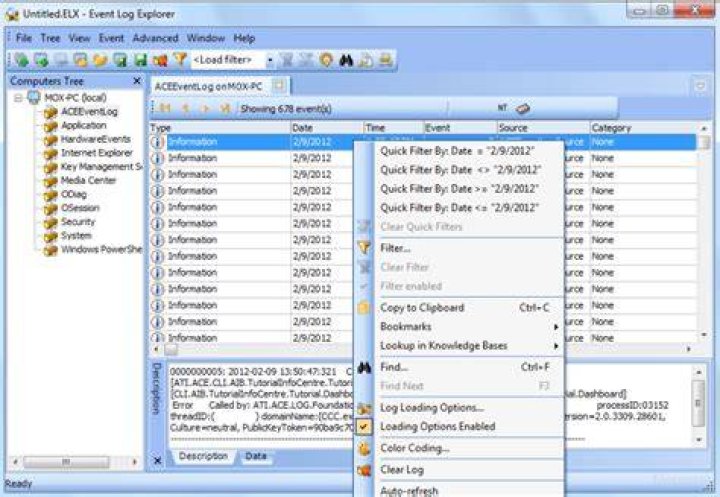Click the Category column header
720x497 pixels.
pos(644,128)
